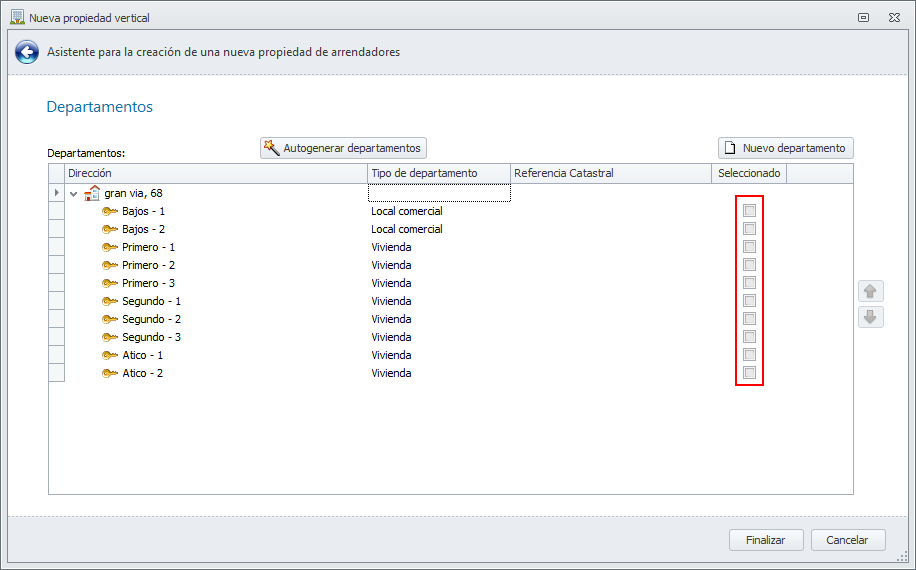
Task: Tick the checkbox for Primero - 2
Action: [750, 265]
